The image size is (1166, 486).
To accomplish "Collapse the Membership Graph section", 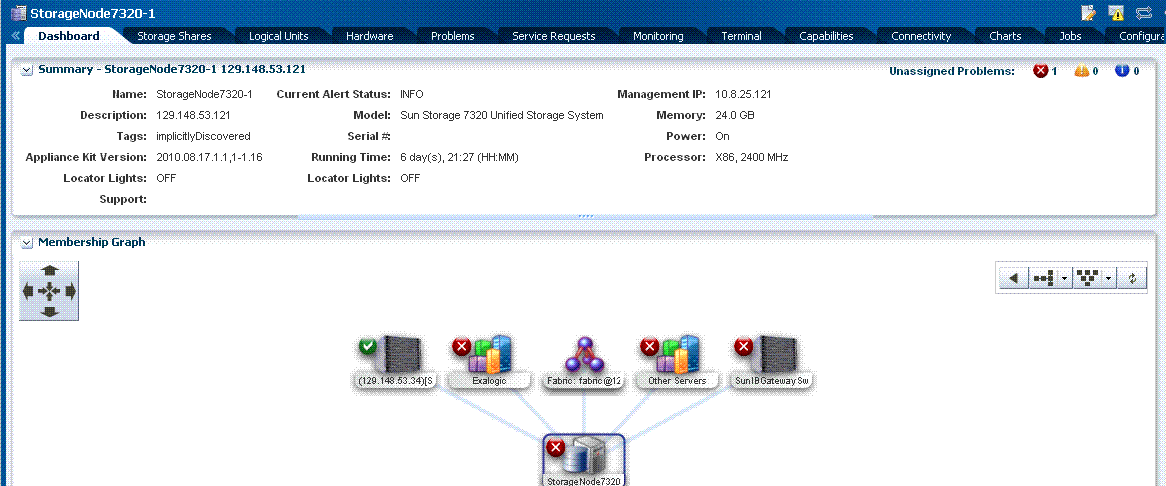I will point(28,243).
